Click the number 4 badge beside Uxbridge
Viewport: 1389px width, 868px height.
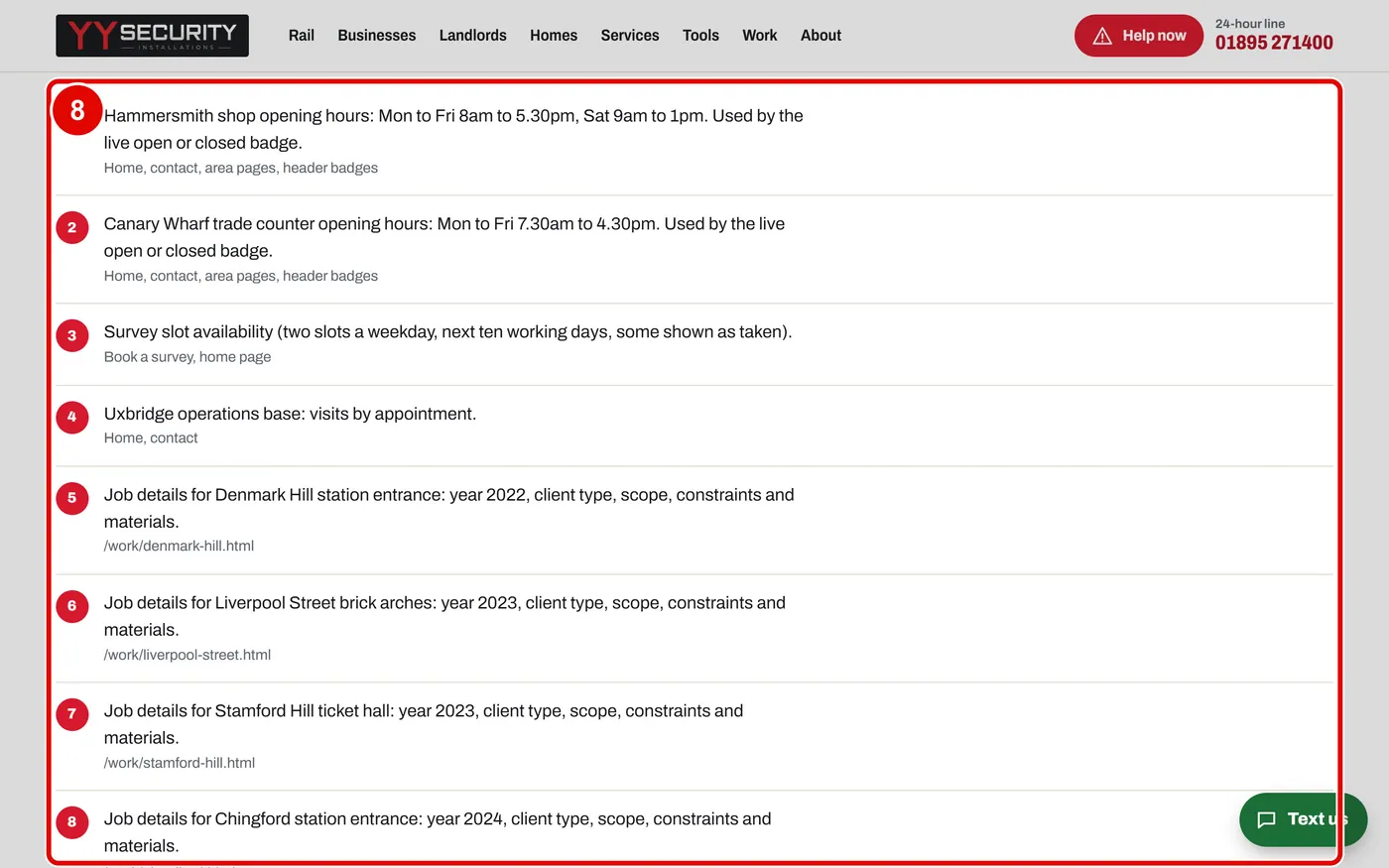71,417
